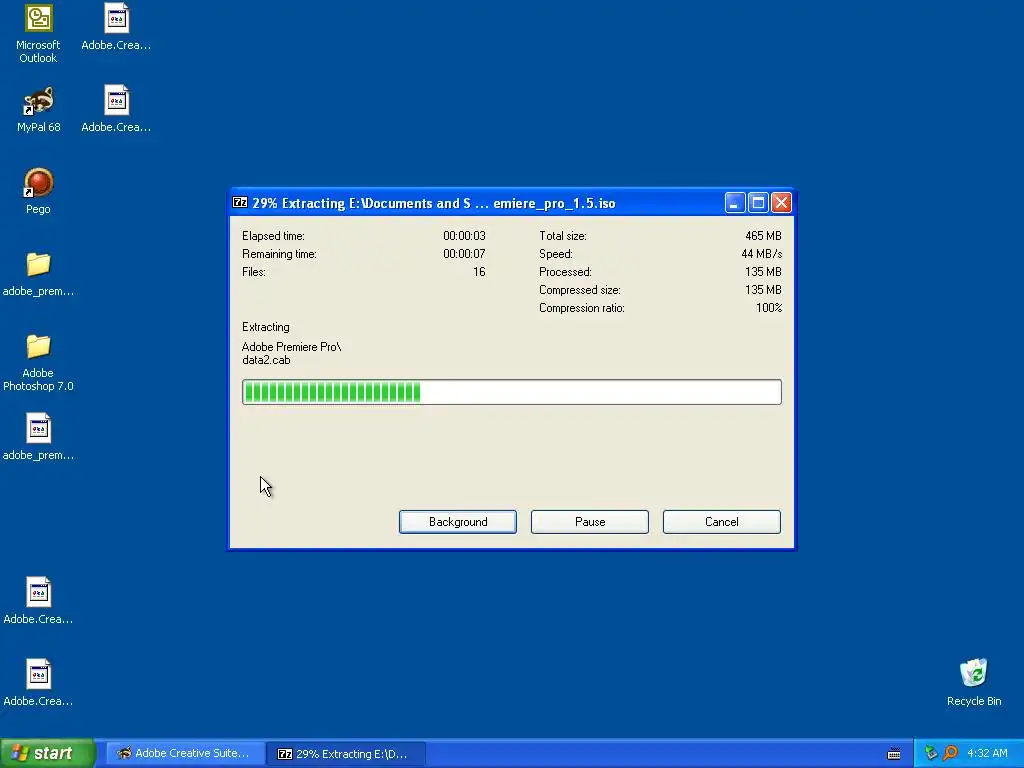Select the Adobe.Crea... file just below adobe_prem... file
The height and width of the screenshot is (768, 1024).
(38, 601)
